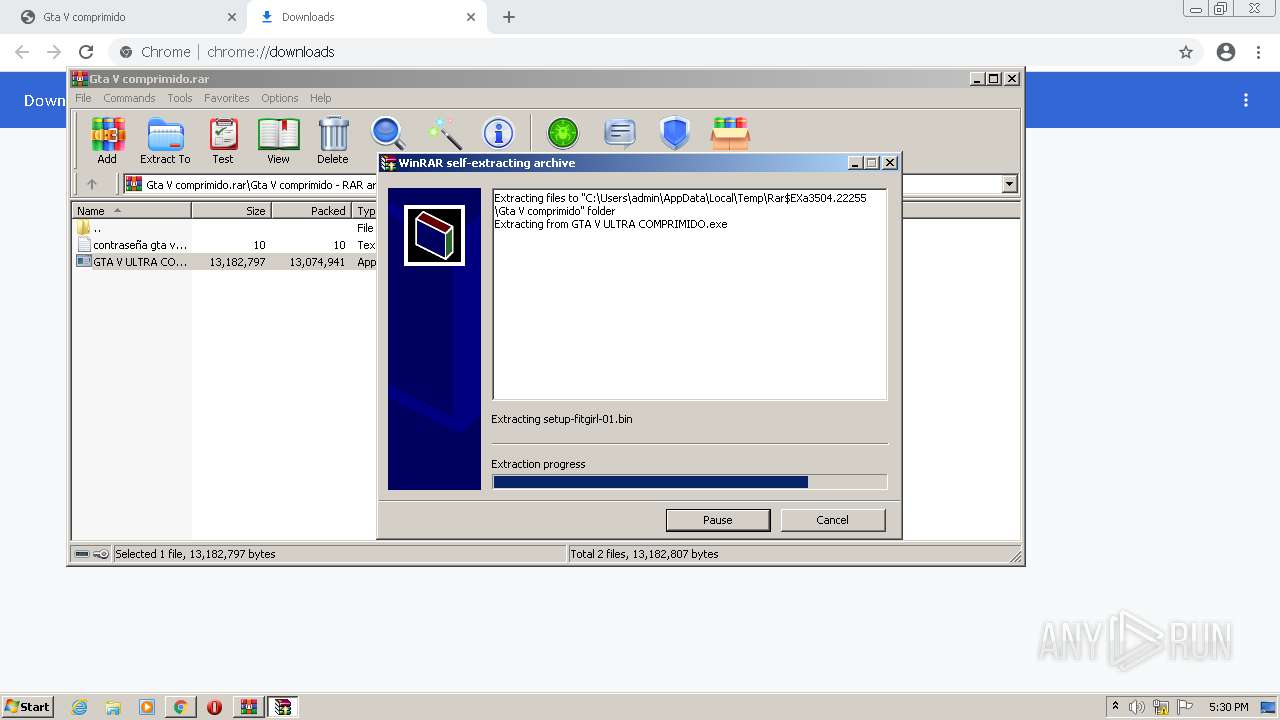Open a new Chrome tab
This screenshot has height=720, width=1280.
click(x=509, y=17)
